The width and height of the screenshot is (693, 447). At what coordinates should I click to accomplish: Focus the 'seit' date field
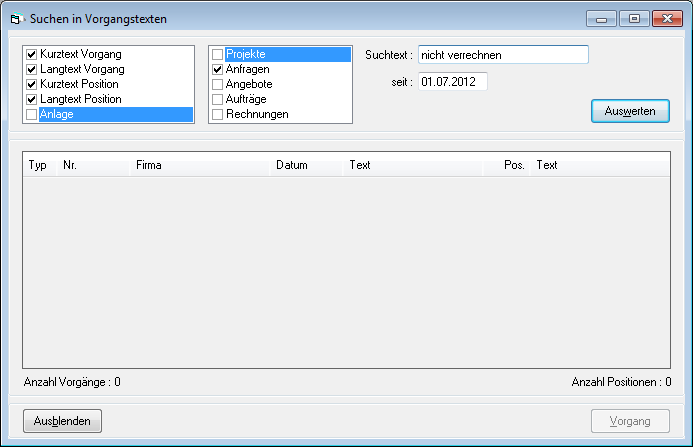coord(452,82)
